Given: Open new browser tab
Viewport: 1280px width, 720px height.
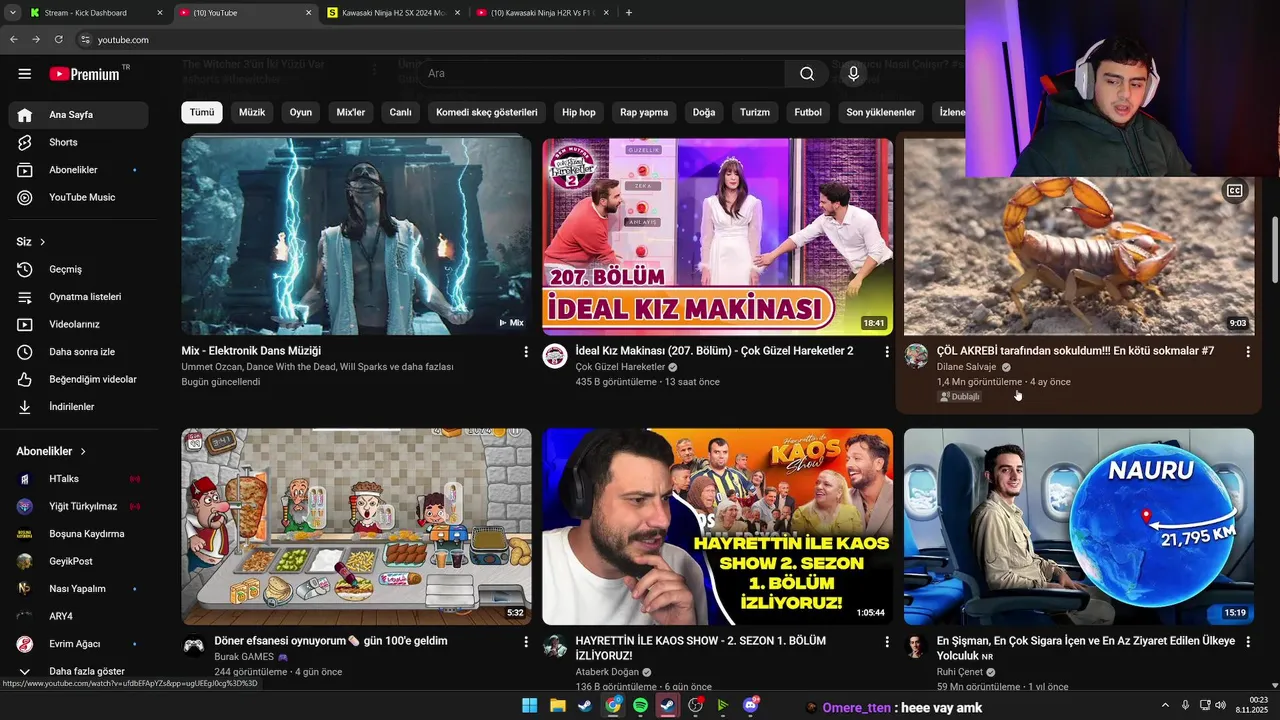Looking at the screenshot, I should (x=629, y=13).
